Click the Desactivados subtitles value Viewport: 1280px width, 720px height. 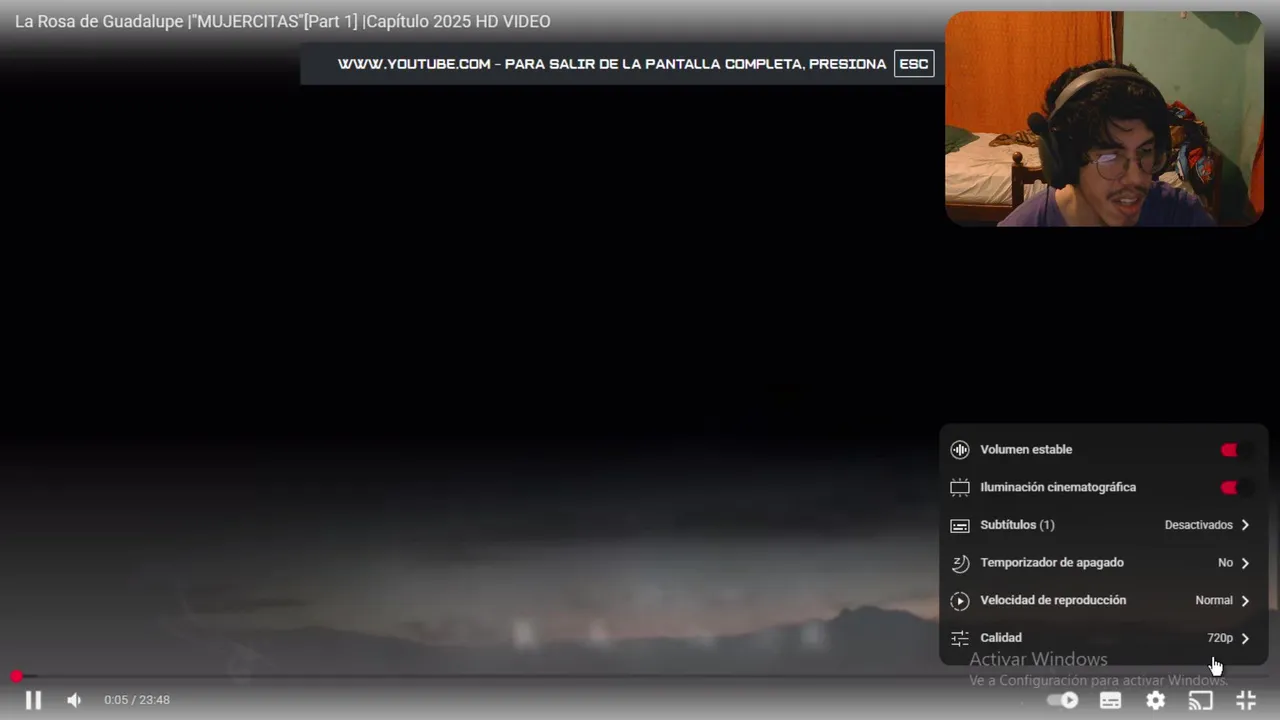1198,525
